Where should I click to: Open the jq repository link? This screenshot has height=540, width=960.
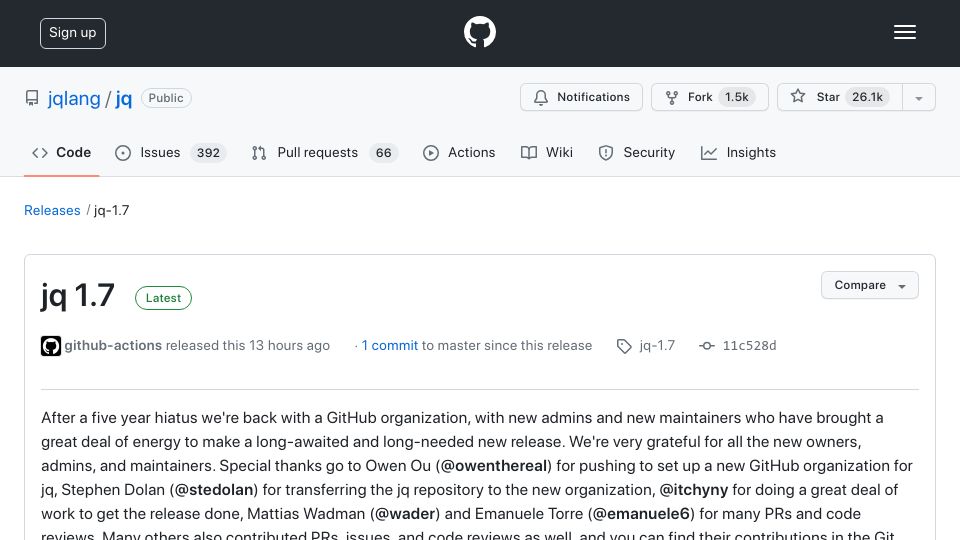click(x=124, y=98)
